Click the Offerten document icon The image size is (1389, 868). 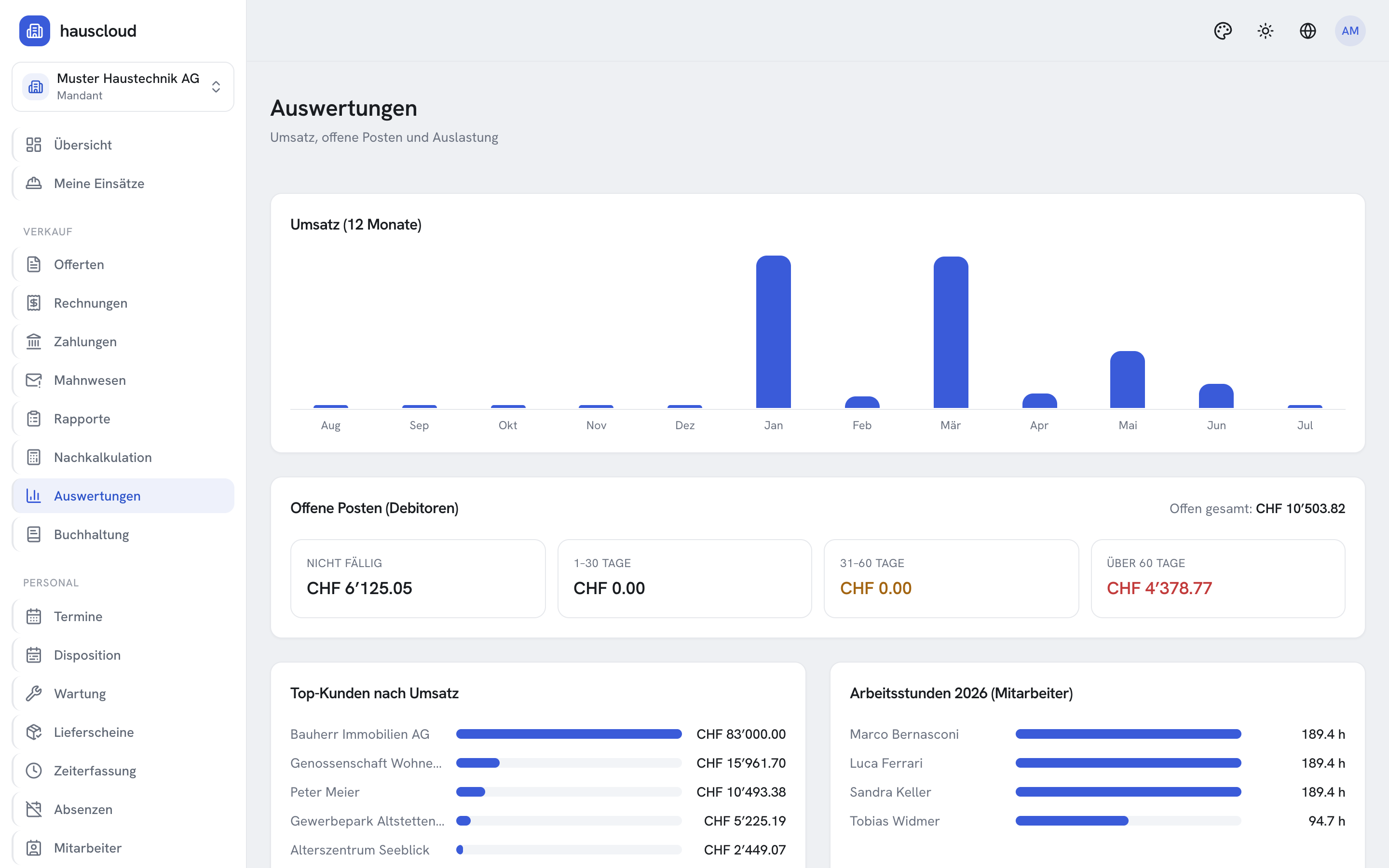point(34,264)
